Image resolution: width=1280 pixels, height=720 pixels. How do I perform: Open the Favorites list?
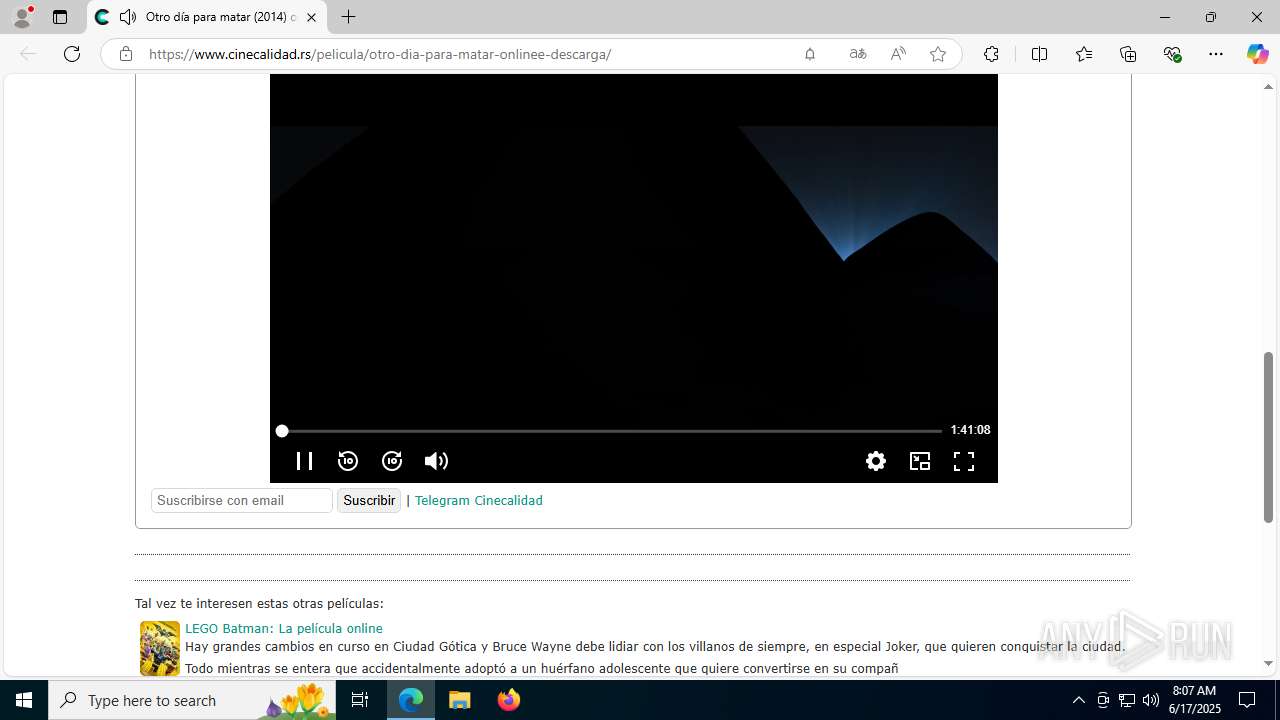1084,54
